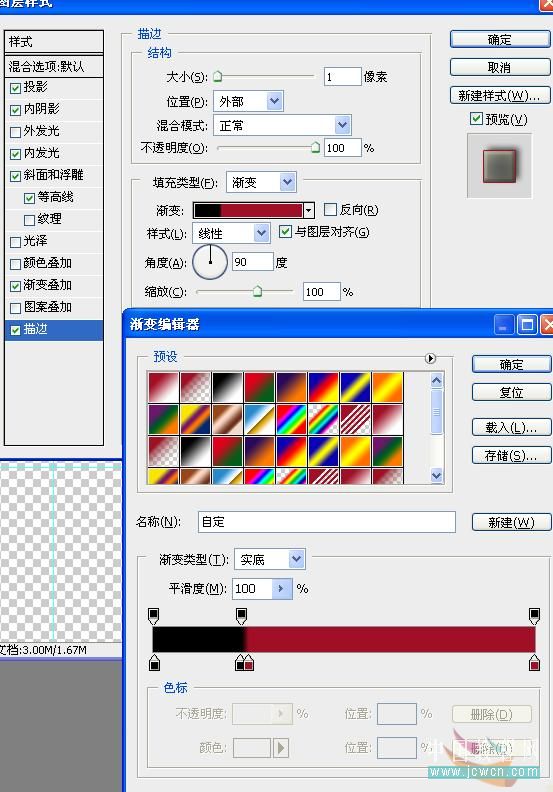Toggle the 与图层对齐 align with layer checkbox
This screenshot has height=792, width=553.
point(285,232)
